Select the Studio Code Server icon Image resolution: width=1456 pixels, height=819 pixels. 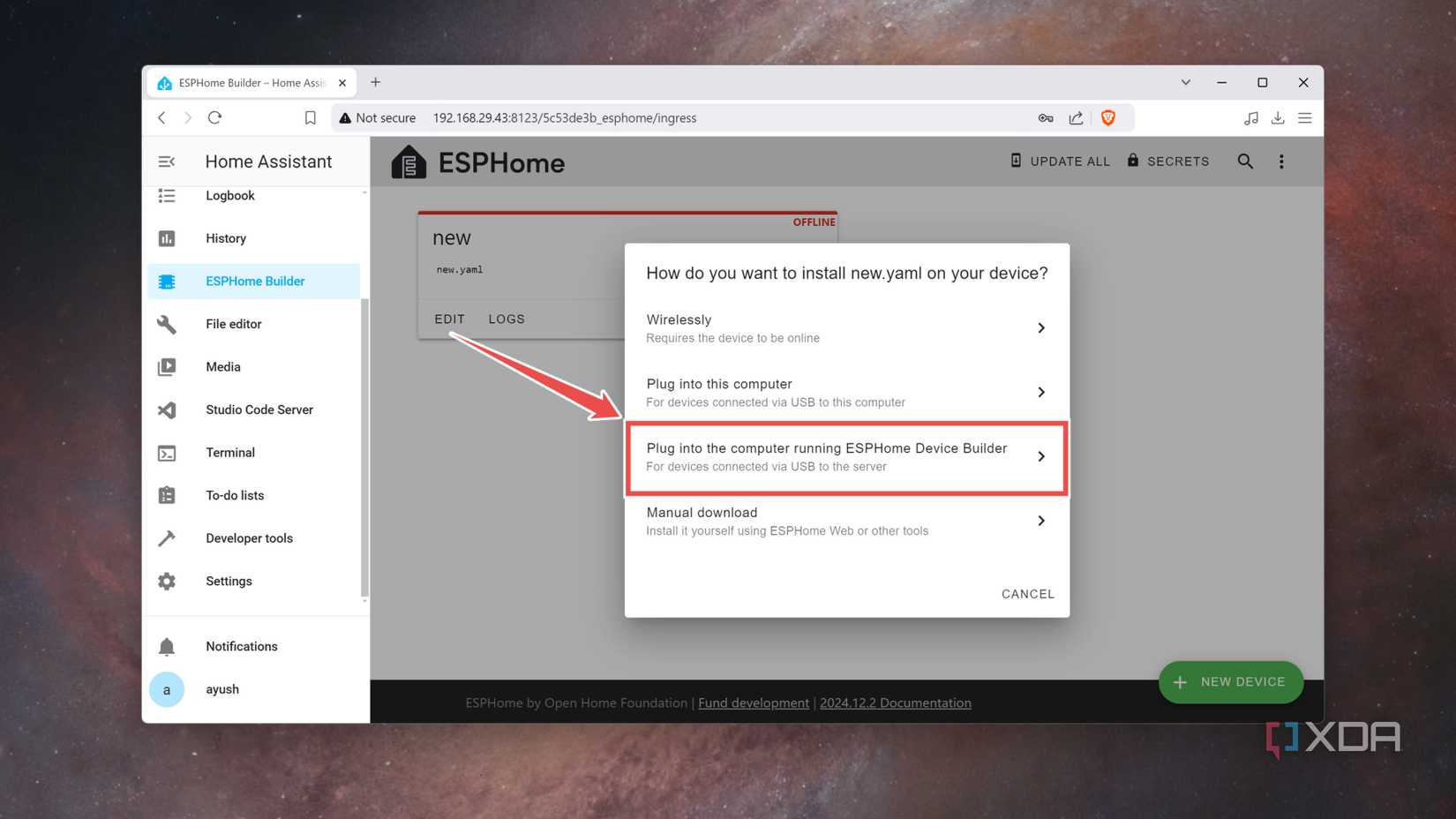167,409
